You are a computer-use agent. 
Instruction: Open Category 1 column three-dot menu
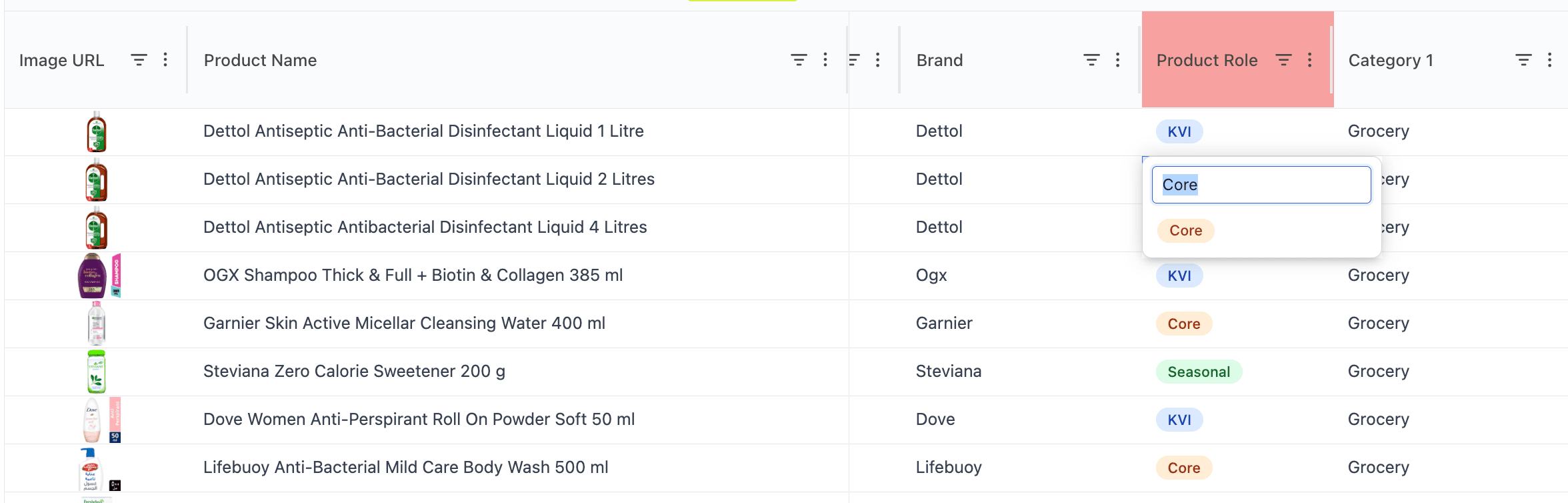coord(1550,60)
